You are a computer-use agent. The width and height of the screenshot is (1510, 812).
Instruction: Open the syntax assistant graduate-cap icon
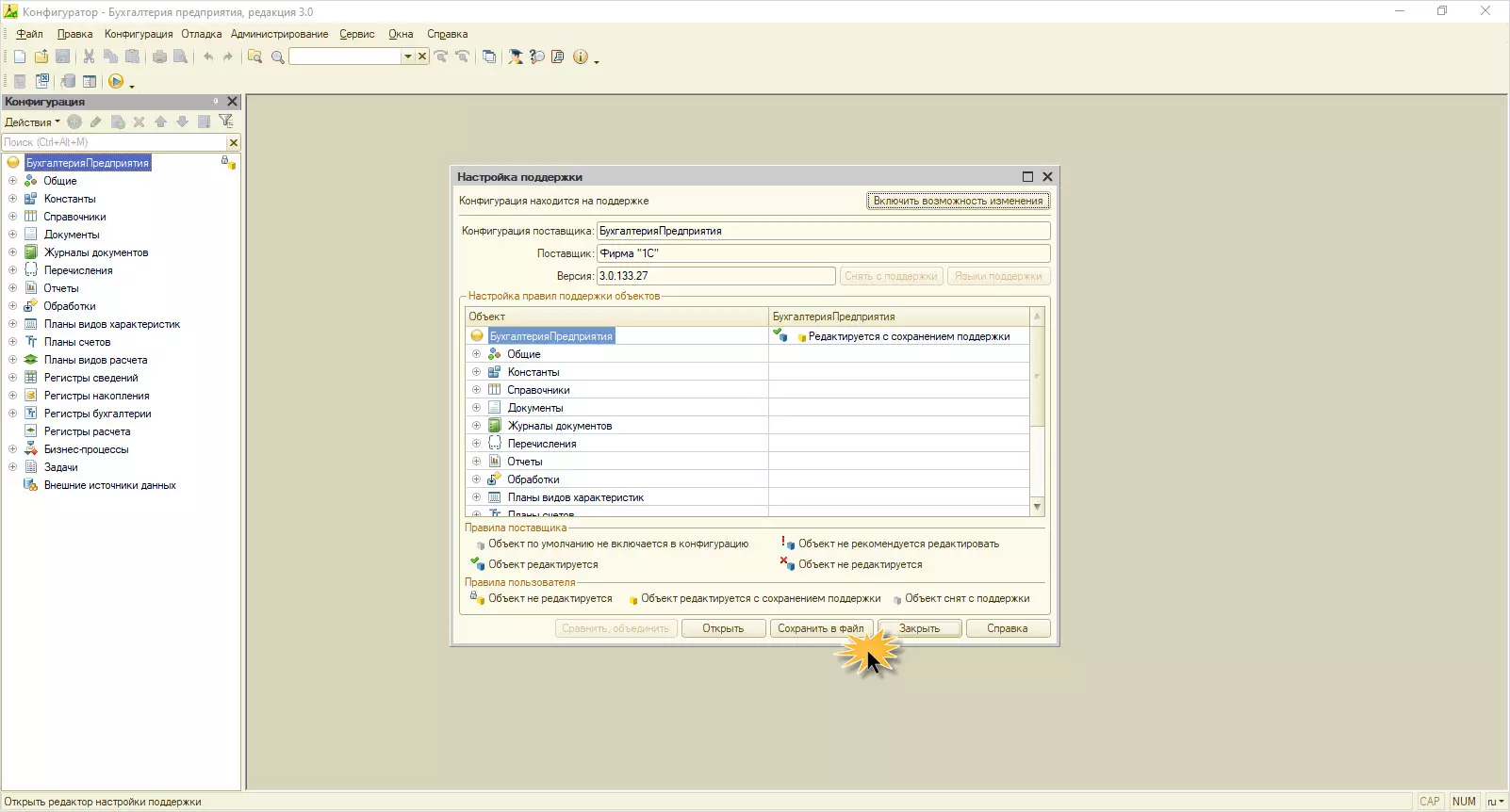516,57
